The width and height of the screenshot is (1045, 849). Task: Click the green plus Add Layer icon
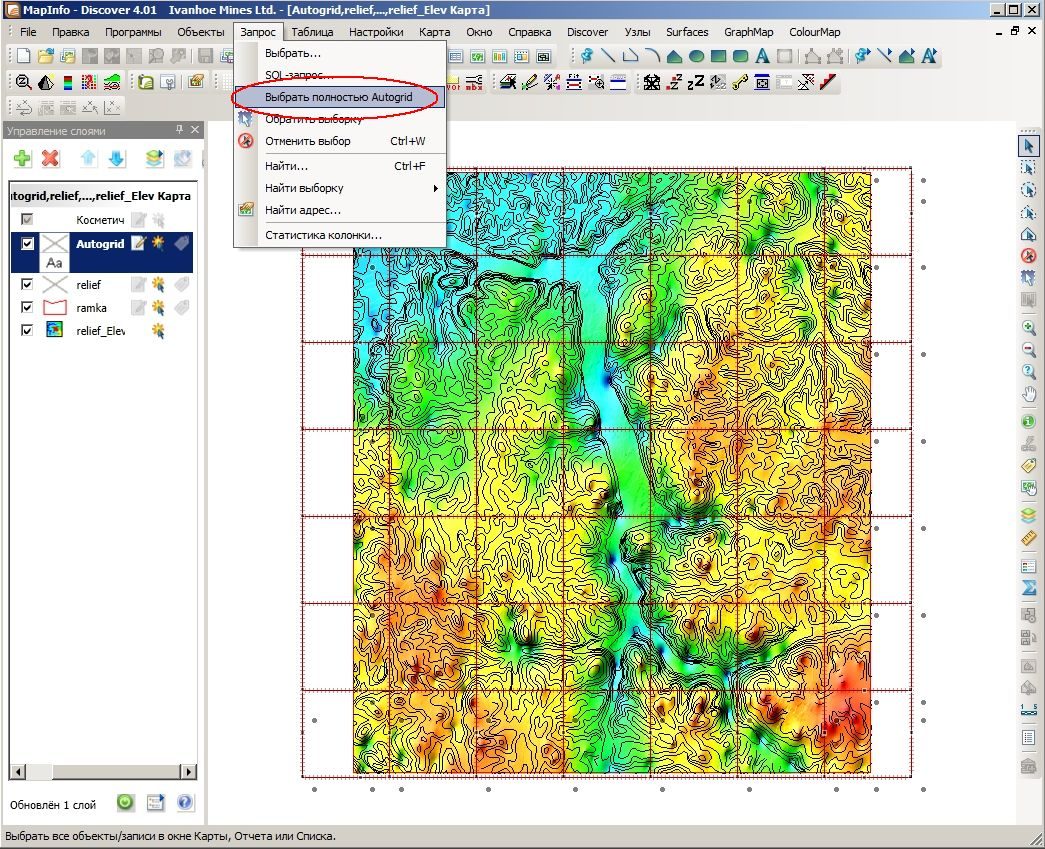tap(22, 158)
